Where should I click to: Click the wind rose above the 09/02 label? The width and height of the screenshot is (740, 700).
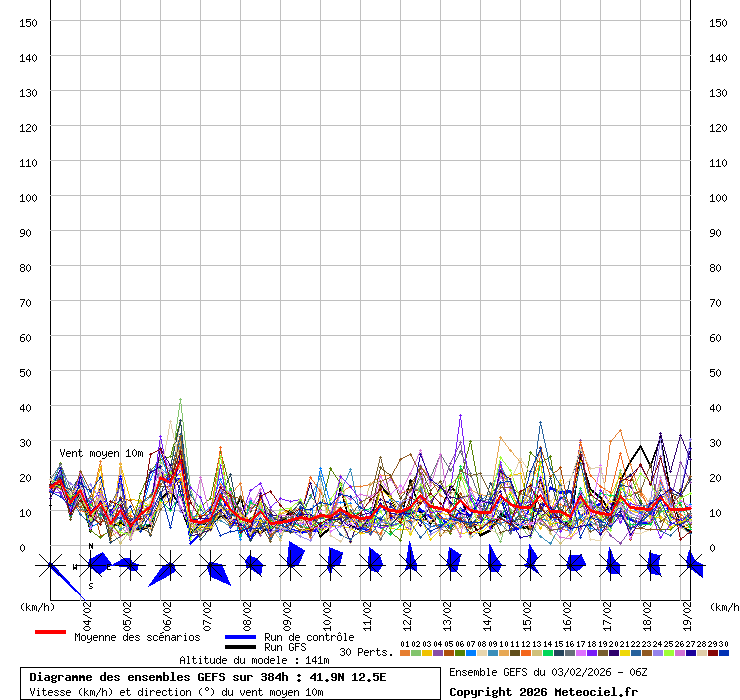point(291,565)
